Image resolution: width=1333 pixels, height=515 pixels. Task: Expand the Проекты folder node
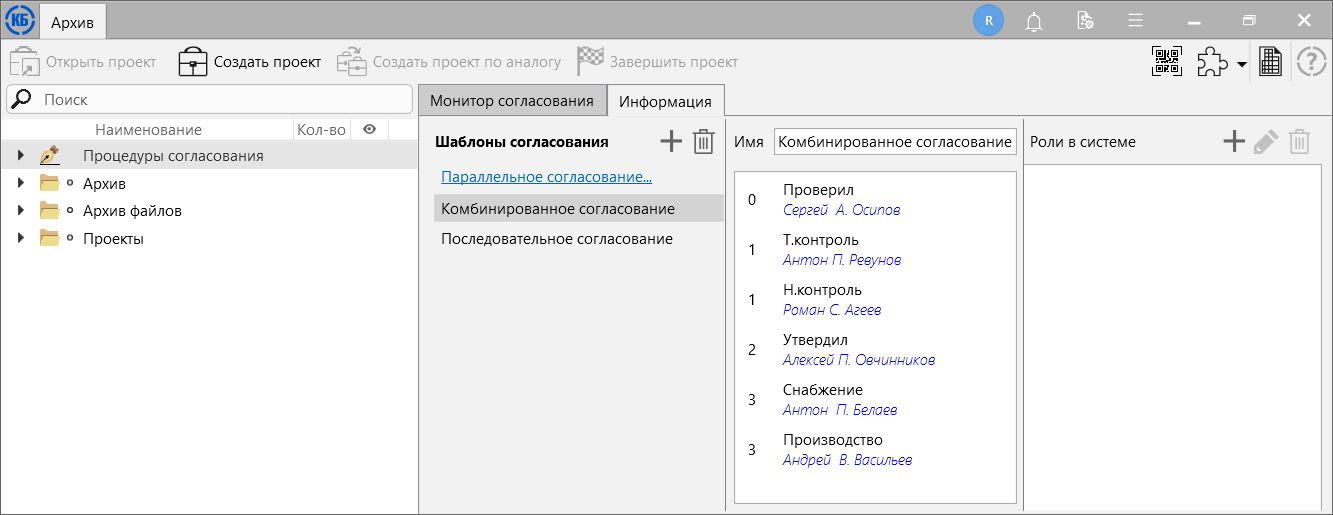[x=20, y=239]
